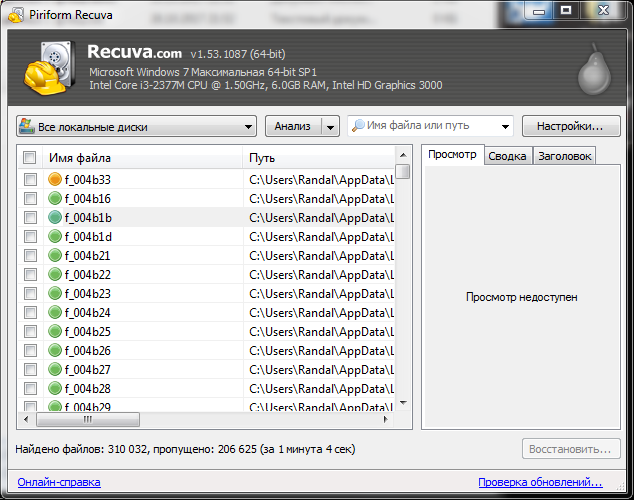The height and width of the screenshot is (500, 634).
Task: Select the file row f_004b27
Action: [x=206, y=369]
